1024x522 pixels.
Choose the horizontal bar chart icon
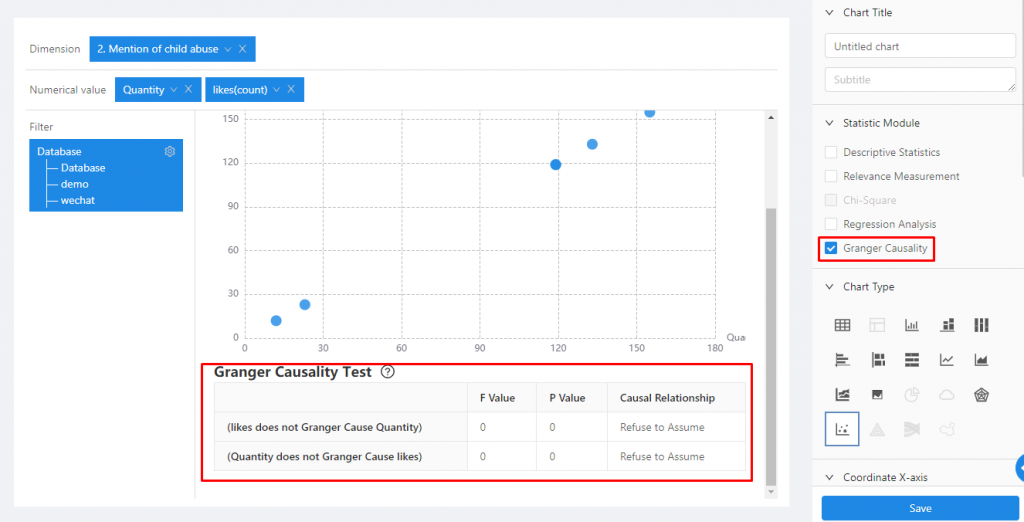tap(842, 360)
